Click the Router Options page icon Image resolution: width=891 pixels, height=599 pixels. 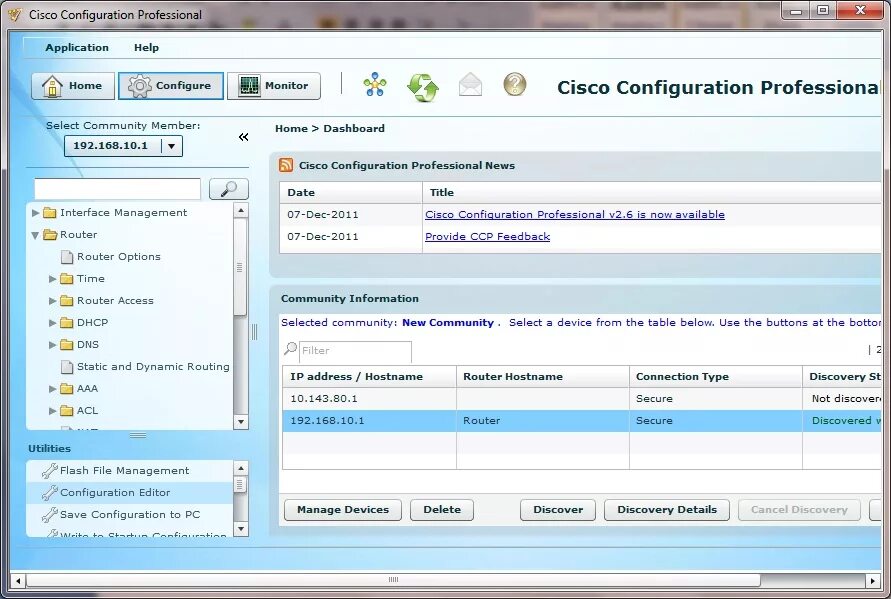(67, 257)
